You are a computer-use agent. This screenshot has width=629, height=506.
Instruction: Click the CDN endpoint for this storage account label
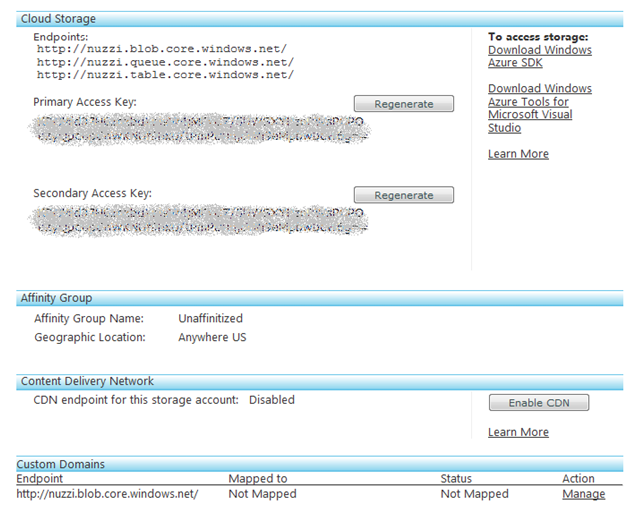136,400
